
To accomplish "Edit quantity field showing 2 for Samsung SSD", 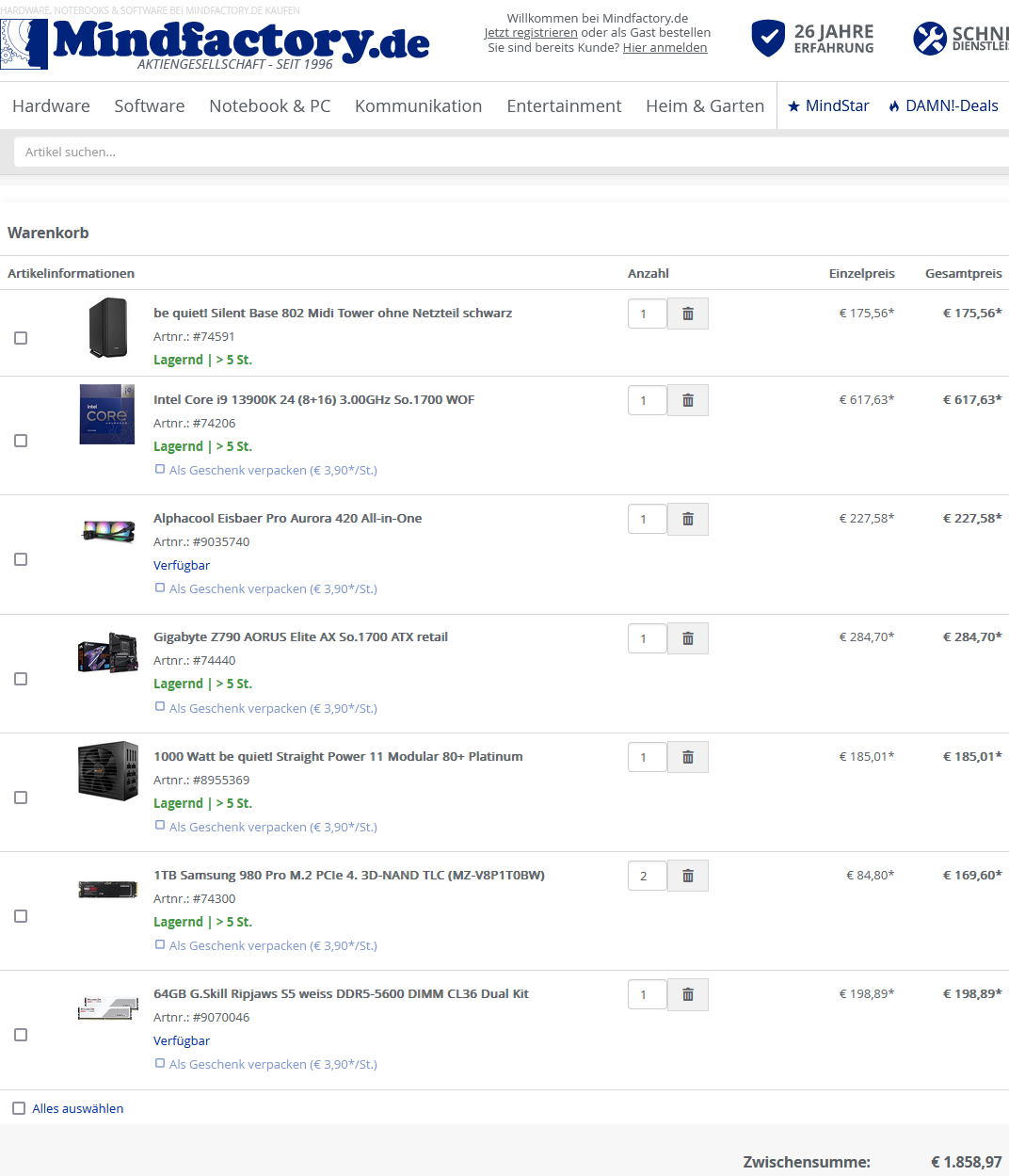I will pyautogui.click(x=648, y=876).
